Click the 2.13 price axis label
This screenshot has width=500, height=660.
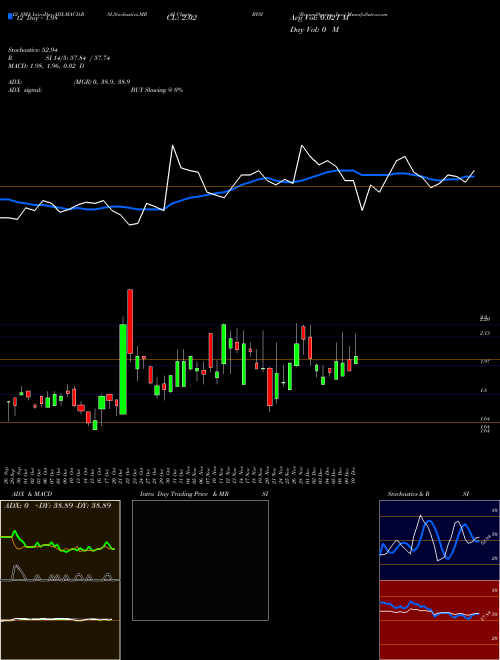click(x=484, y=333)
